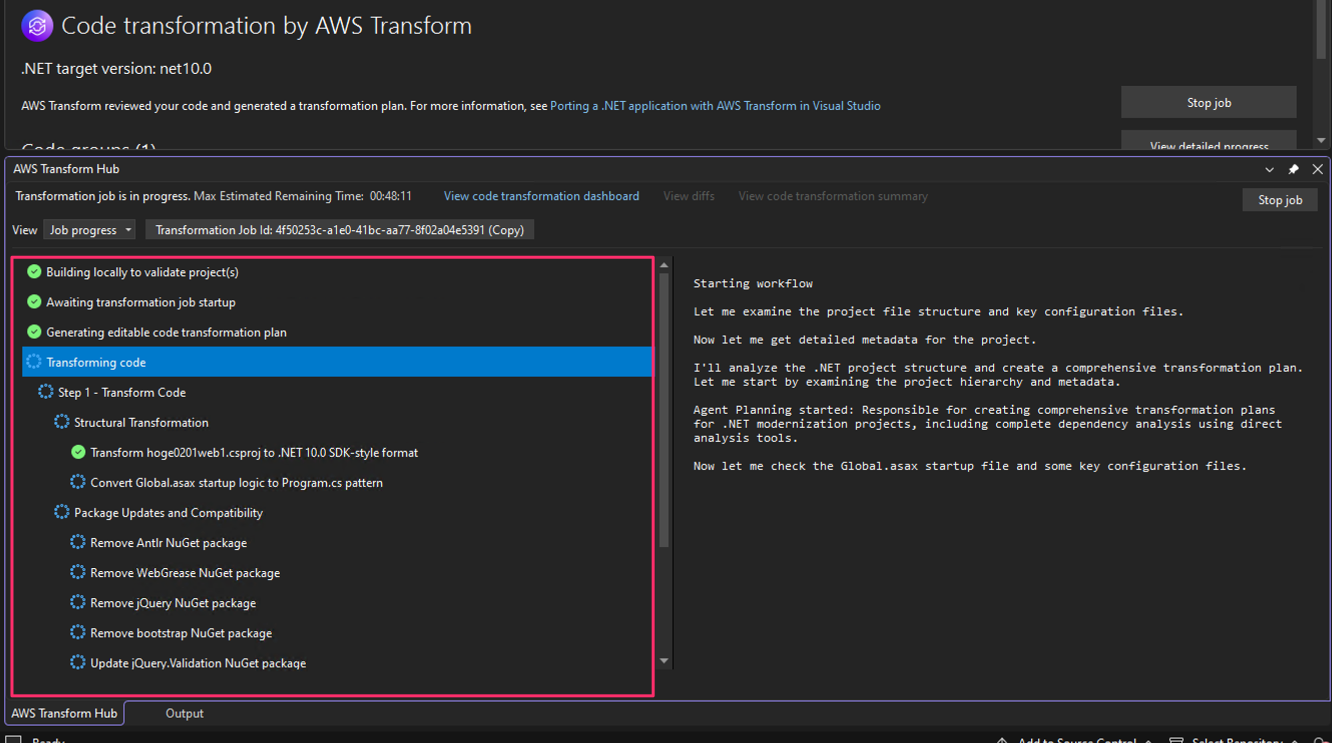This screenshot has width=1332, height=743.
Task: Open the Transform Hub window position menu
Action: (1269, 169)
